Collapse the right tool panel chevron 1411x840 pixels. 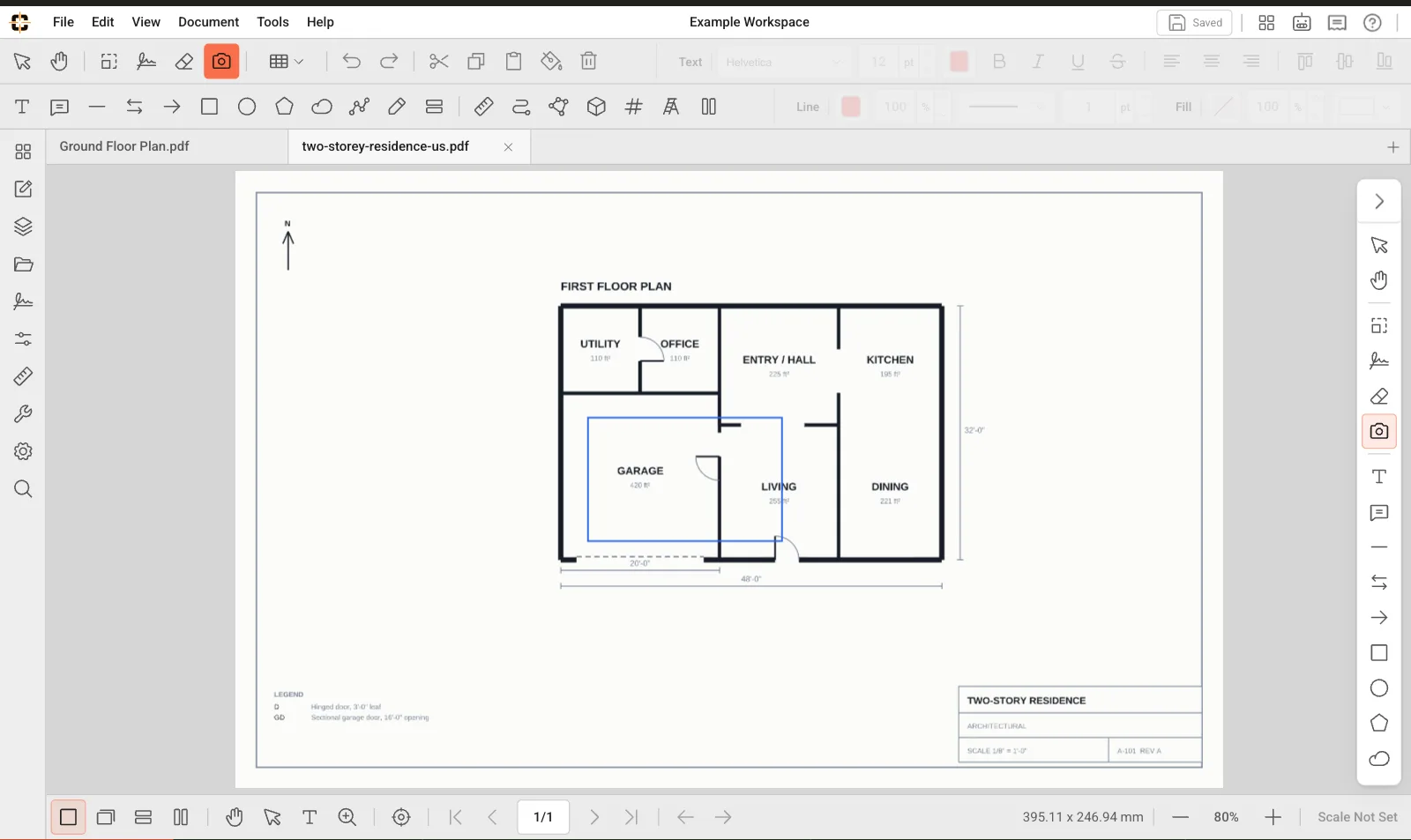click(x=1379, y=202)
